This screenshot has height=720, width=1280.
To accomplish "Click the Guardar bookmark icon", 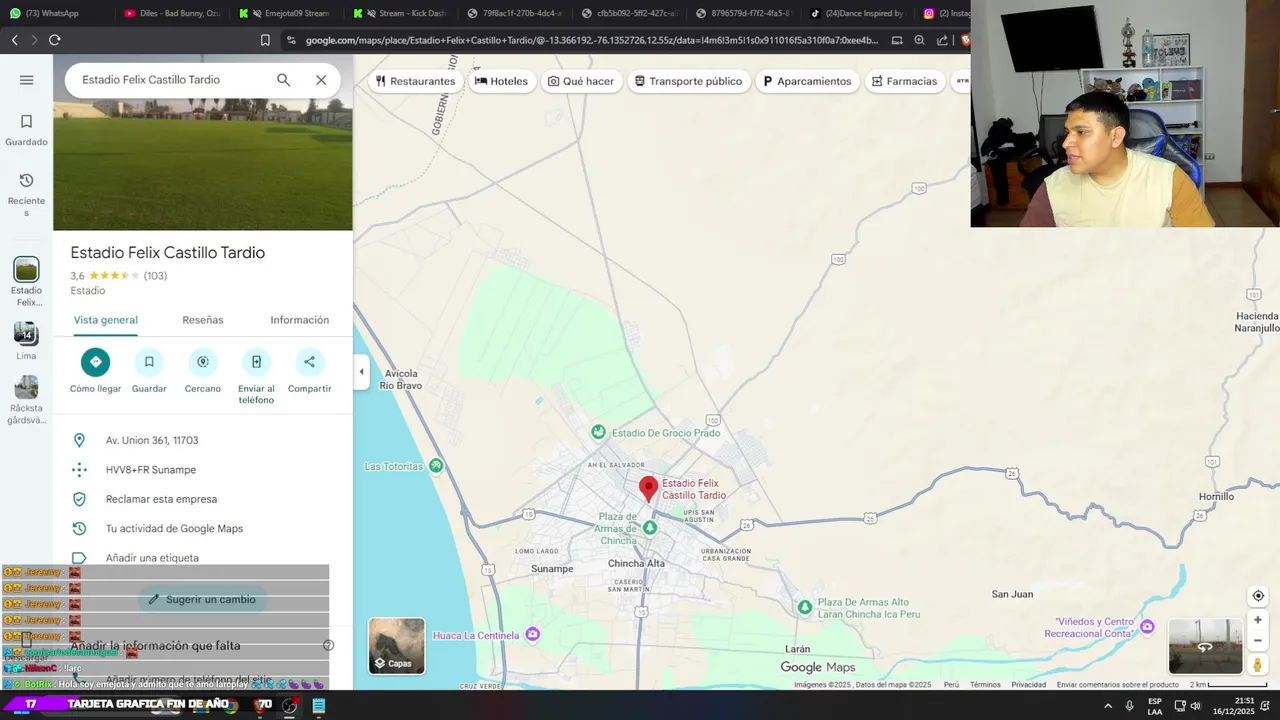I will point(149,362).
